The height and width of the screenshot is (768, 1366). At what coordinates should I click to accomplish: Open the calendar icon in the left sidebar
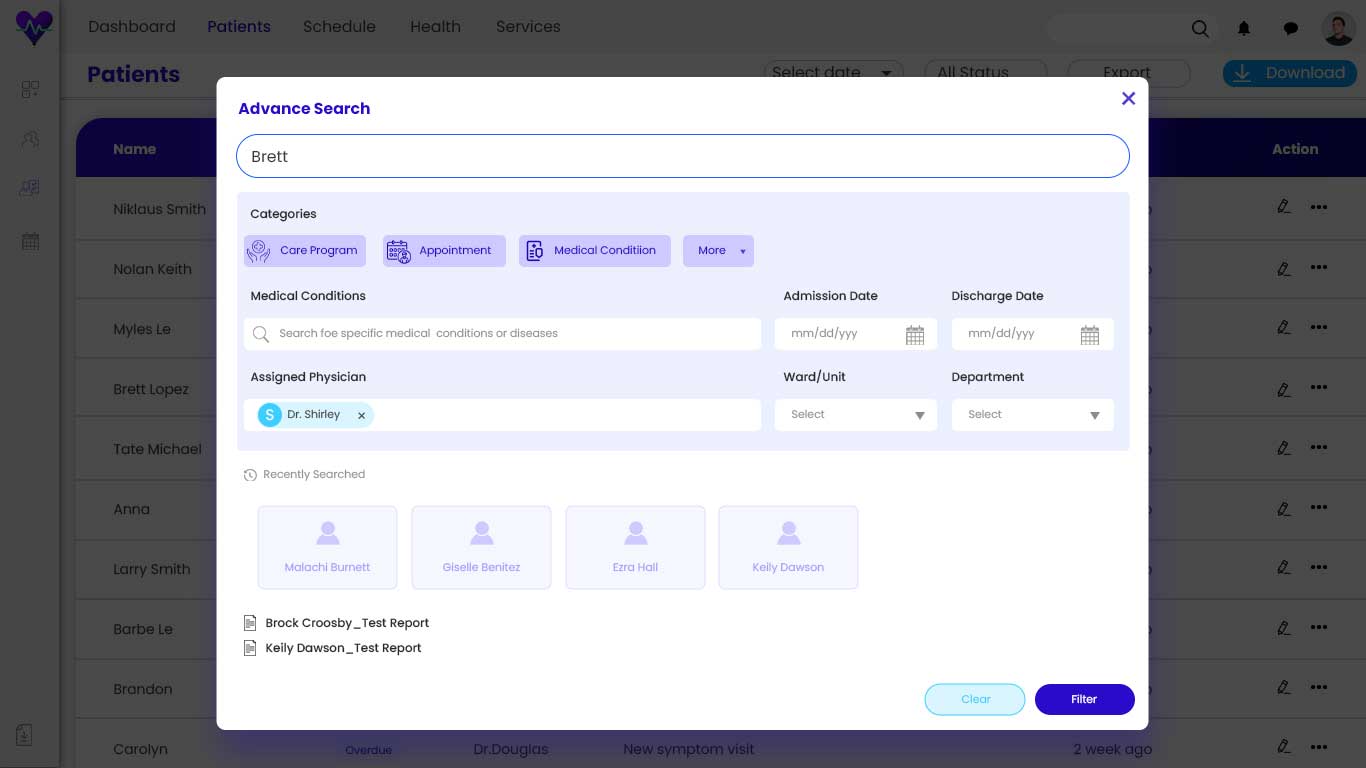(x=30, y=241)
